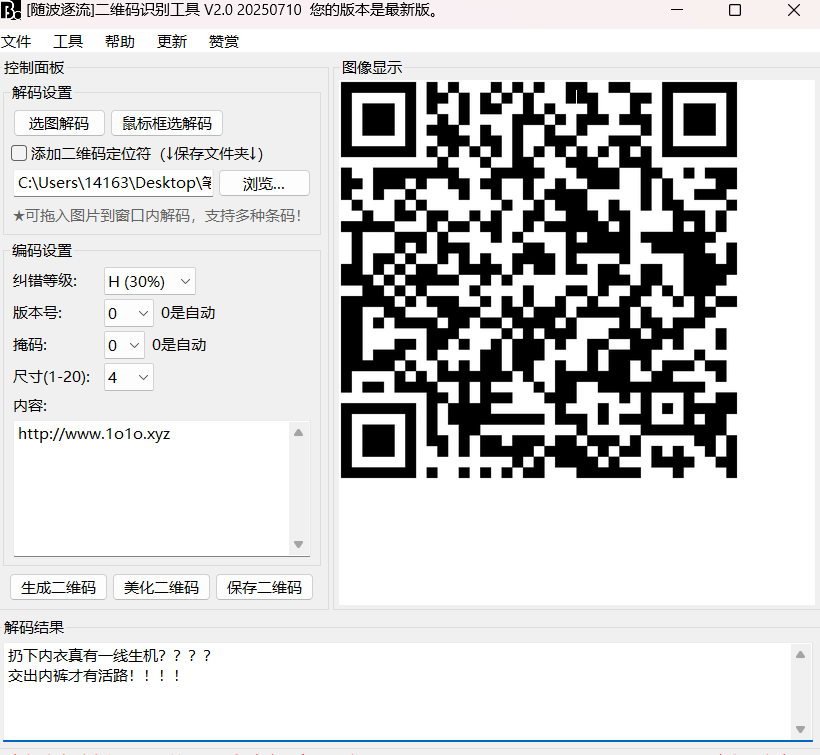Click the save folder path field

pos(113,184)
